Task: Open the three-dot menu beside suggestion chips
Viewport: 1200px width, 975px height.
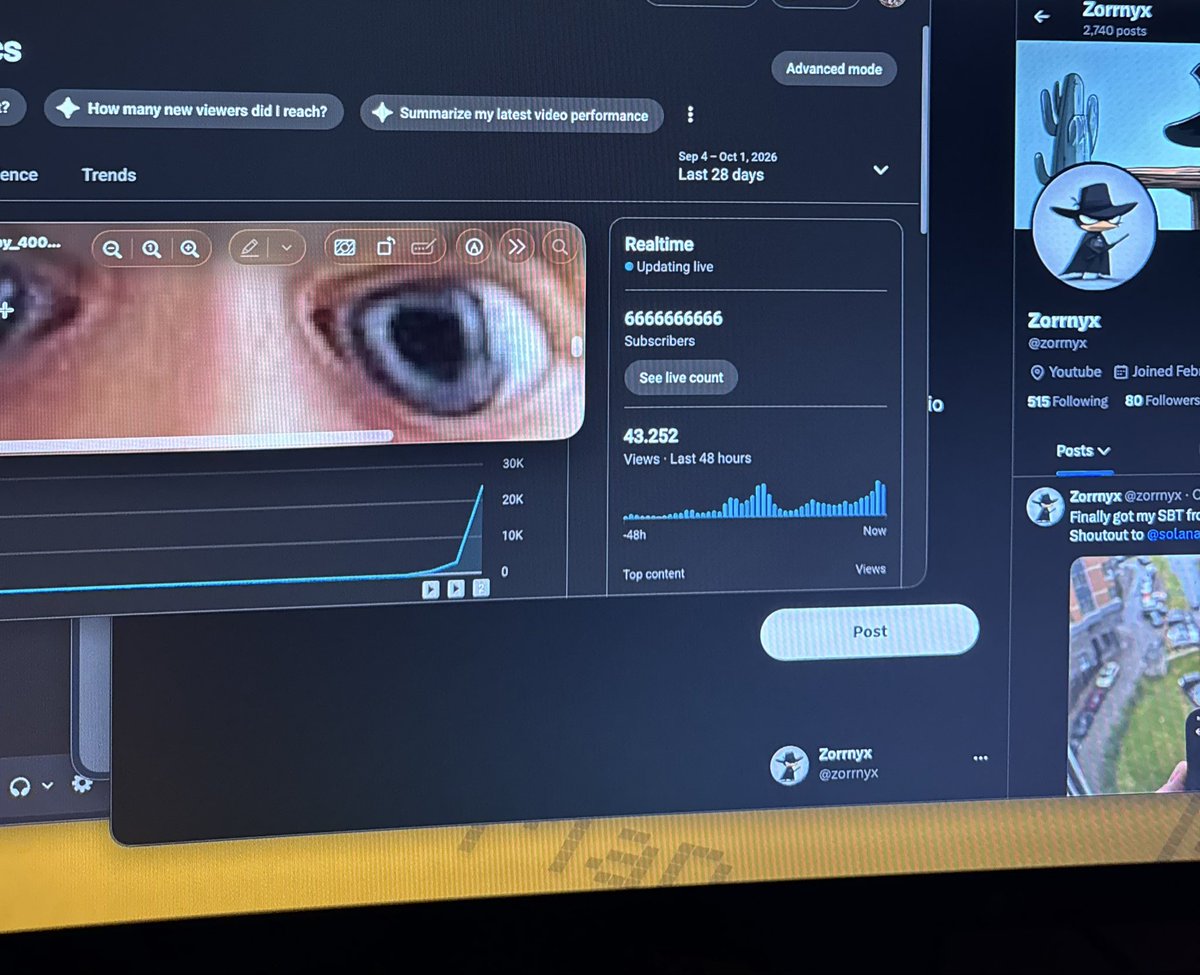Action: (x=690, y=114)
